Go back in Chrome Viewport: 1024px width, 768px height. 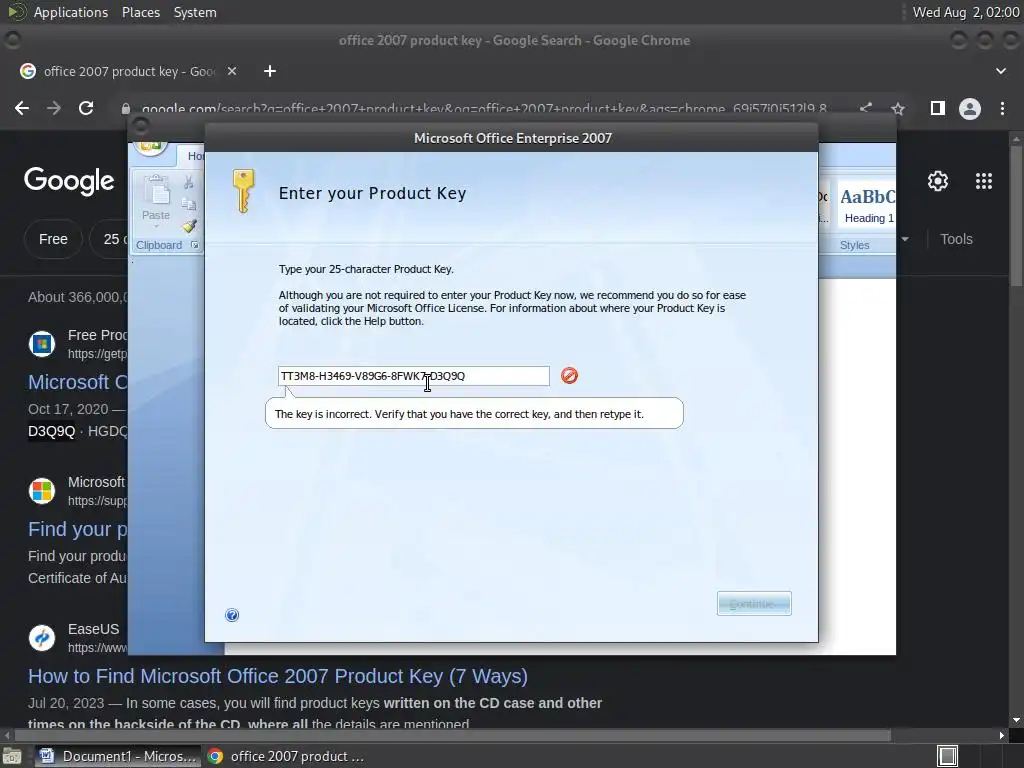click(22, 108)
